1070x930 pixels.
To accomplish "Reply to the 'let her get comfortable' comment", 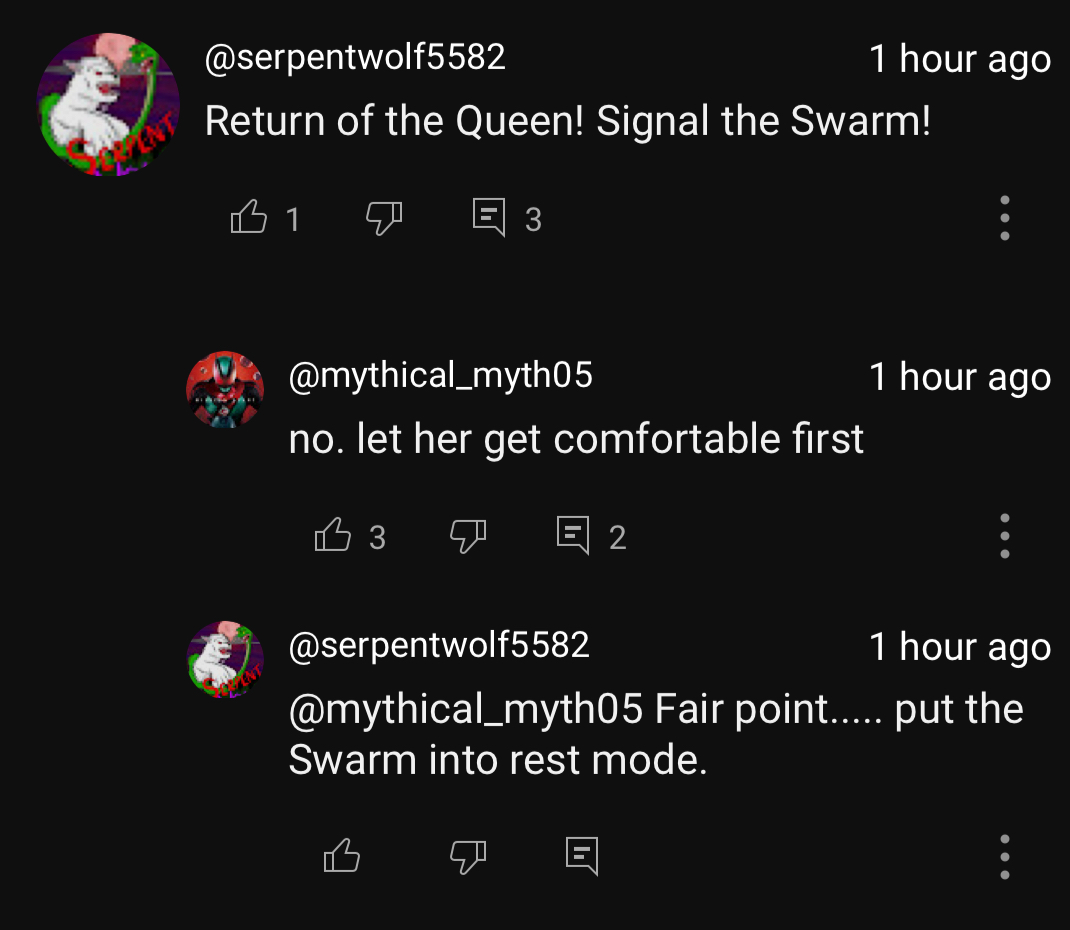I will tap(573, 536).
